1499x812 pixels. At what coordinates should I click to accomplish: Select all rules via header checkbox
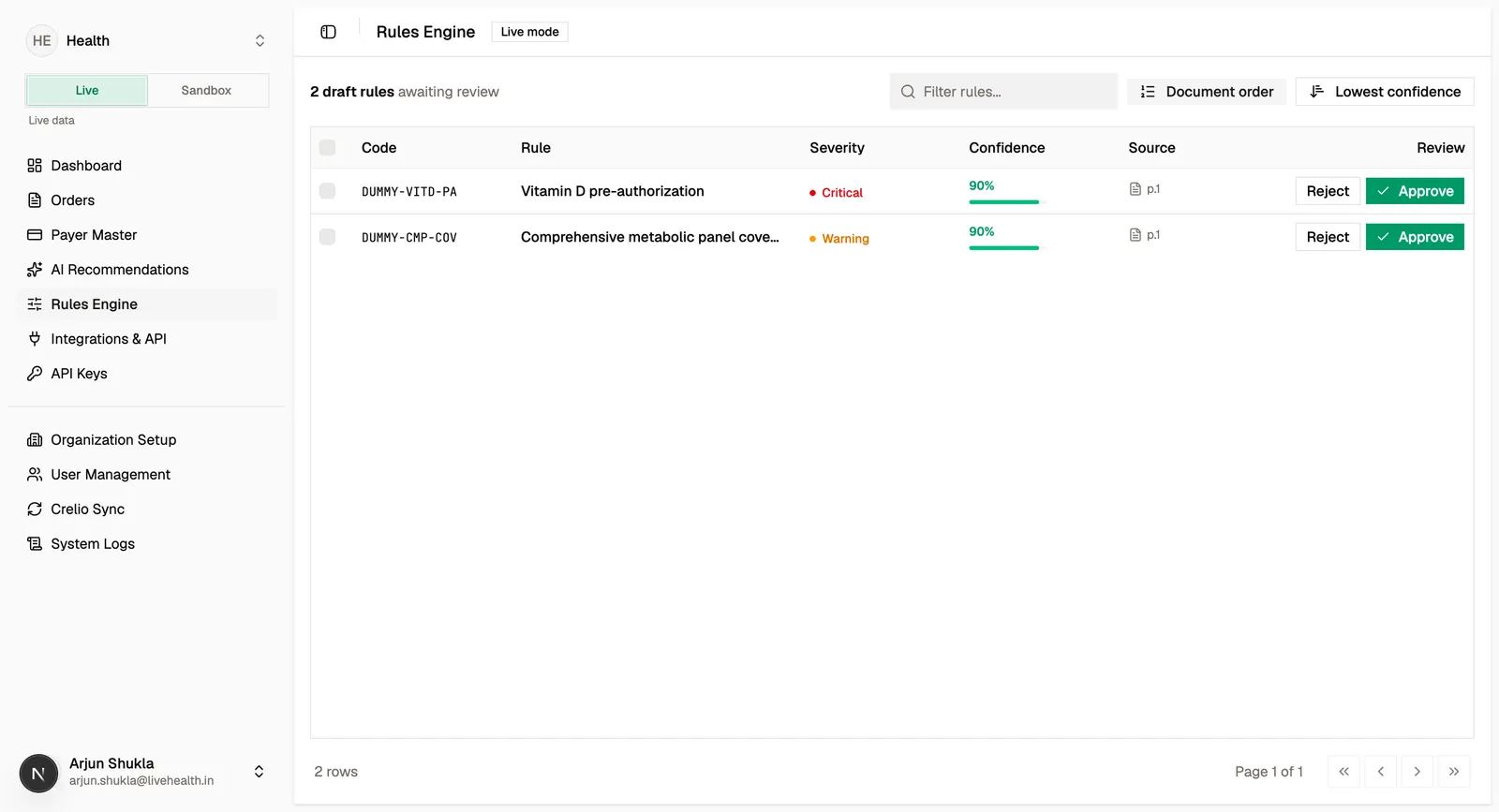coord(327,147)
